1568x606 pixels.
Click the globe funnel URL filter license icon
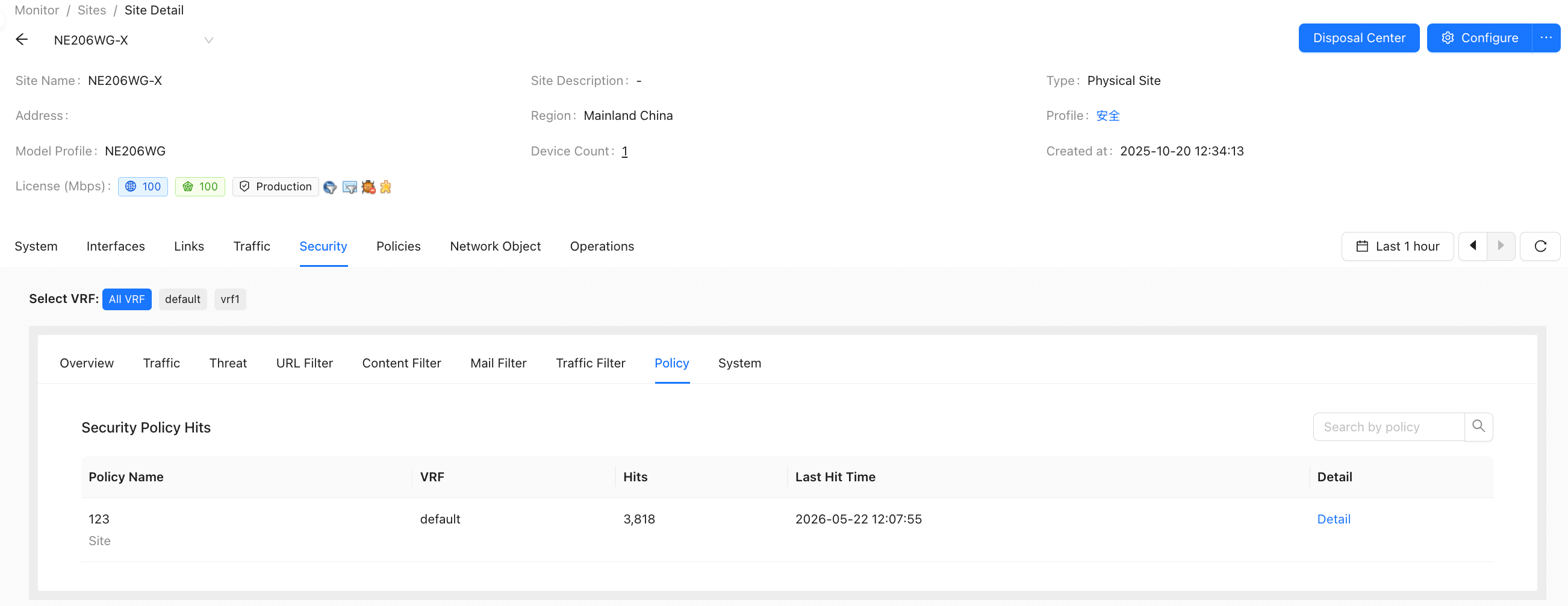click(x=330, y=187)
